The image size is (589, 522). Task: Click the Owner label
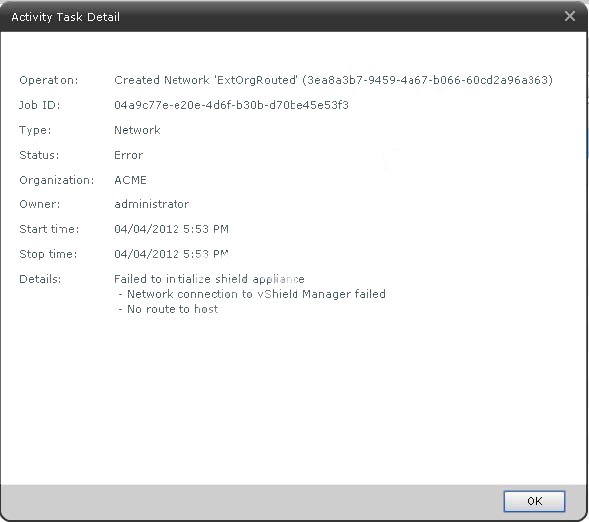point(40,204)
